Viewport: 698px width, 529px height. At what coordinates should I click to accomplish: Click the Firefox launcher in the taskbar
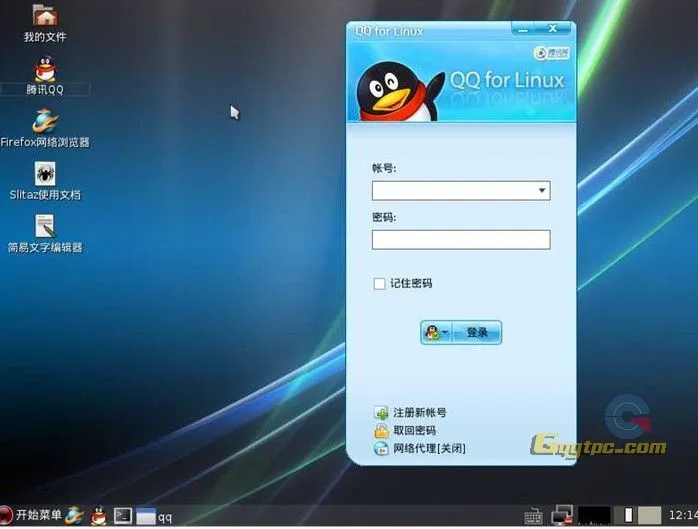(x=74, y=516)
